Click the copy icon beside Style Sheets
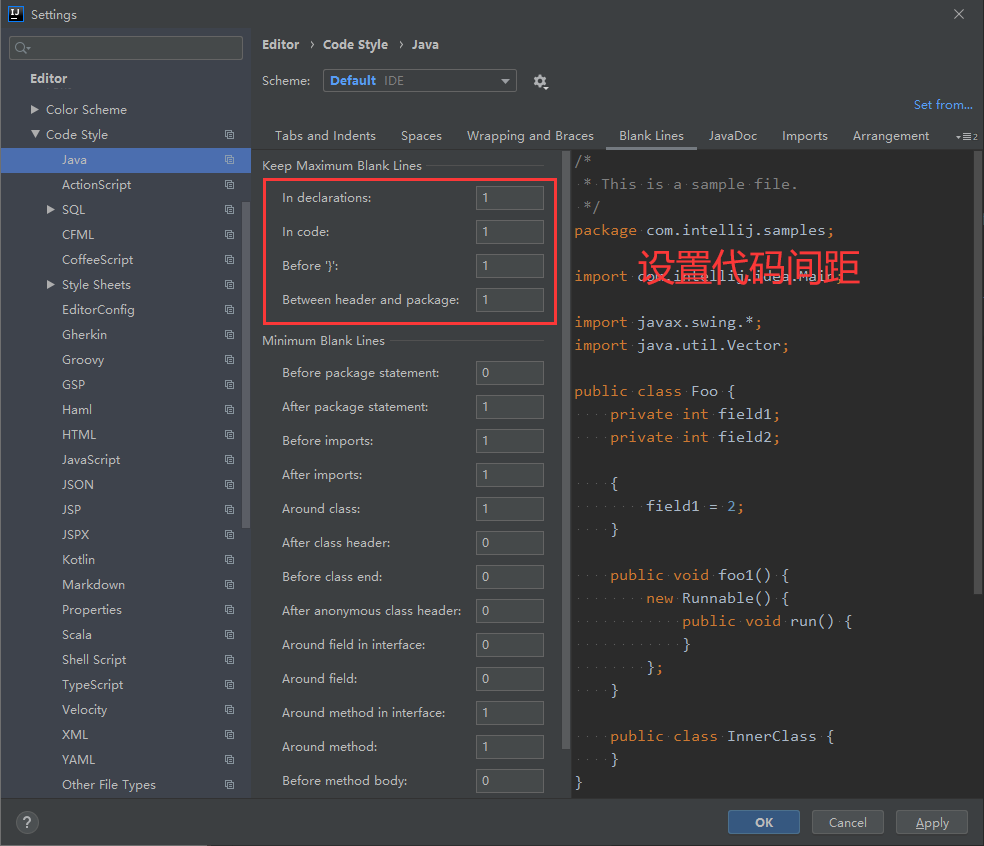Image resolution: width=984 pixels, height=846 pixels. point(230,285)
